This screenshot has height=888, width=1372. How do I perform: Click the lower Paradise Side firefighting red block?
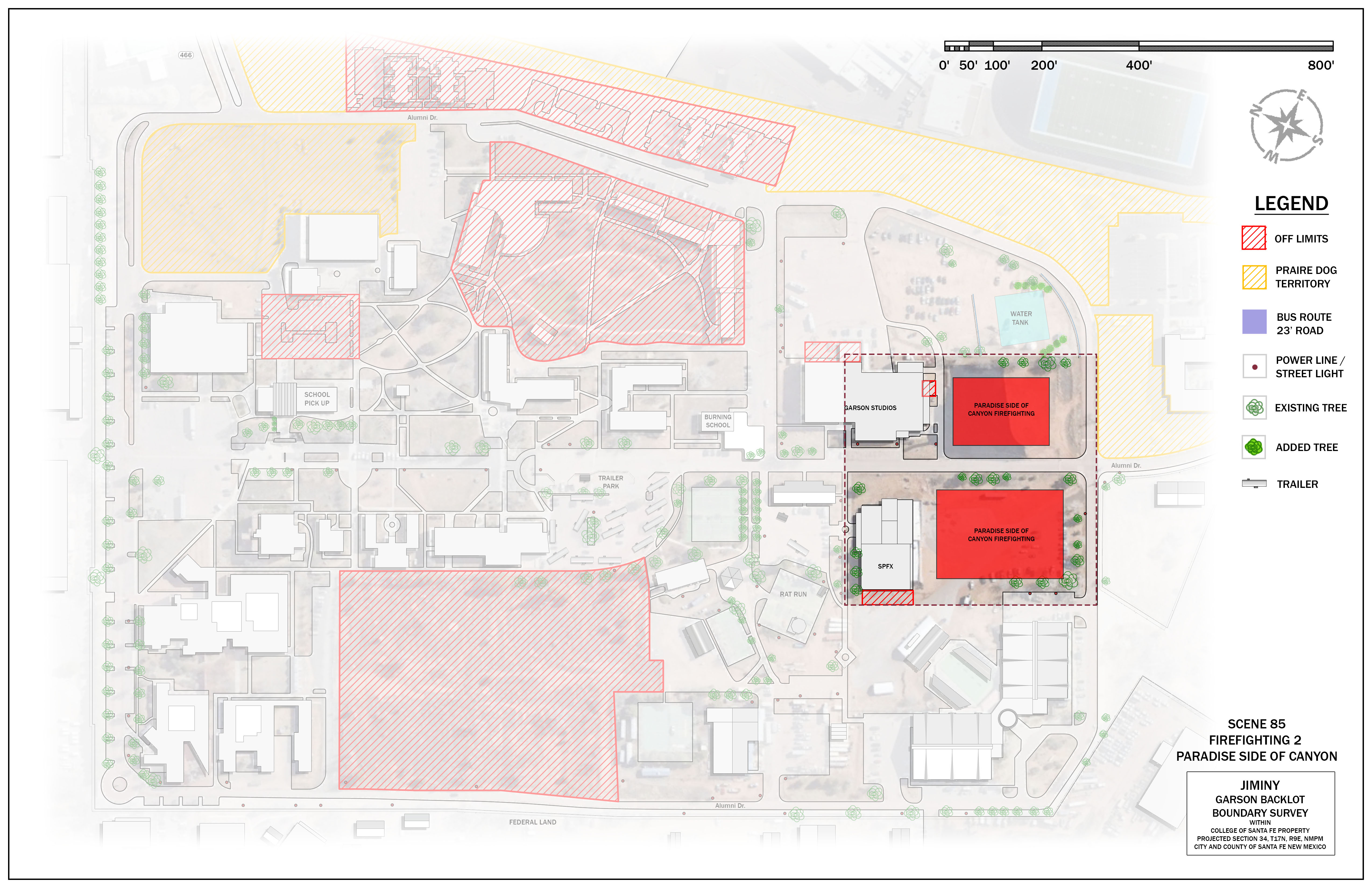point(1000,534)
